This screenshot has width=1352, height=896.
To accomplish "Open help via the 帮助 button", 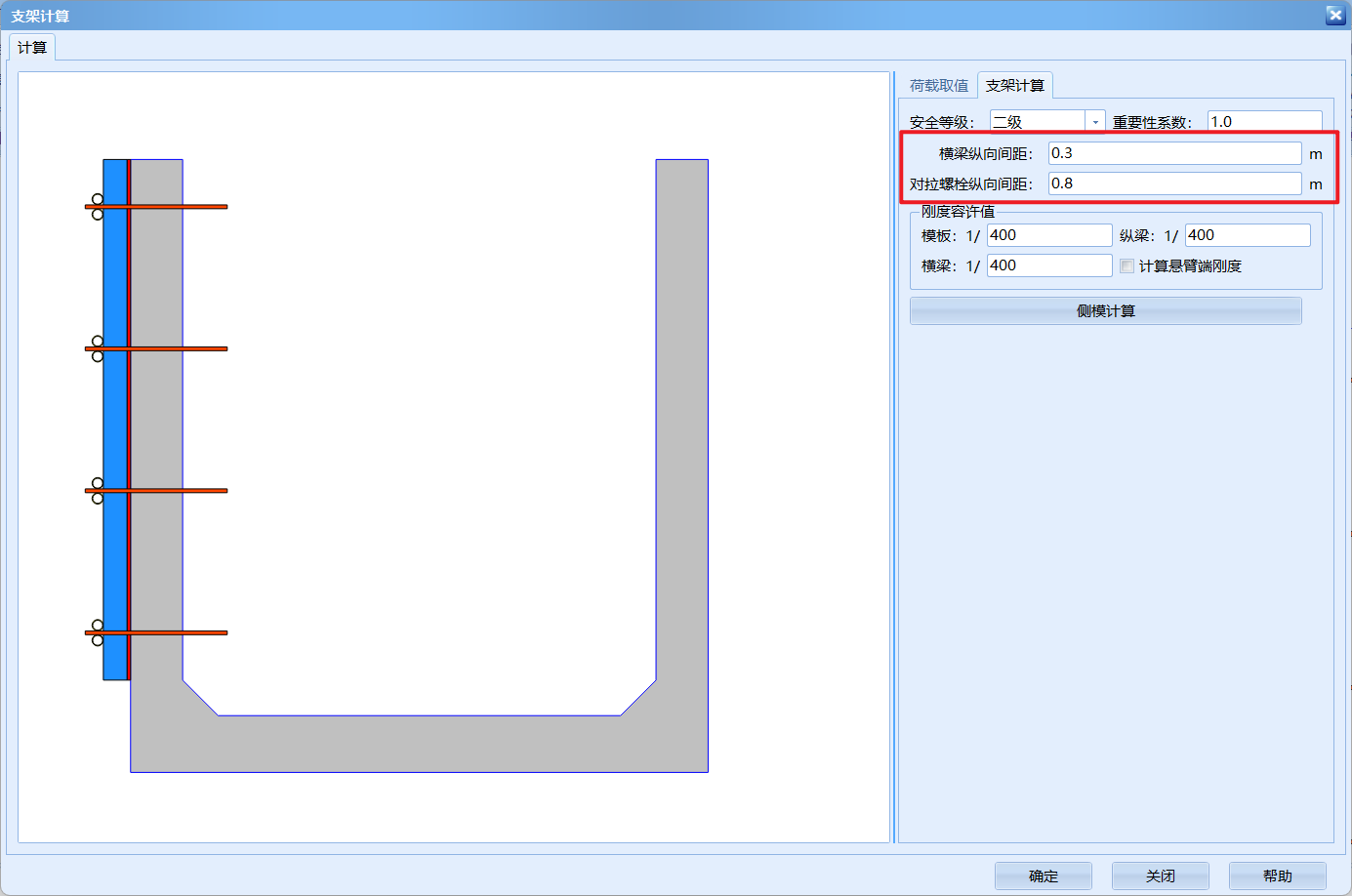I will tap(1277, 876).
